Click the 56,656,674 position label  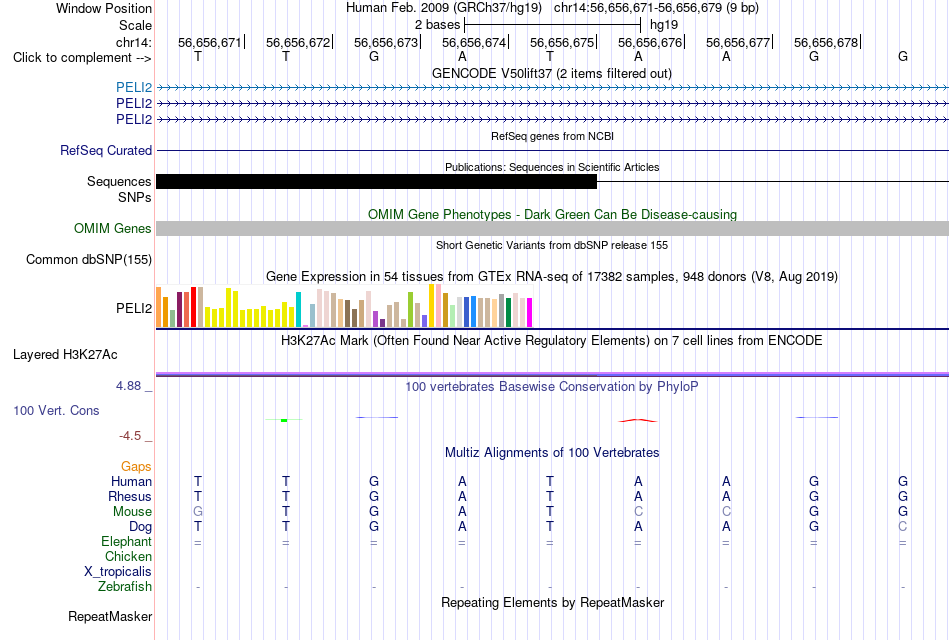point(474,42)
